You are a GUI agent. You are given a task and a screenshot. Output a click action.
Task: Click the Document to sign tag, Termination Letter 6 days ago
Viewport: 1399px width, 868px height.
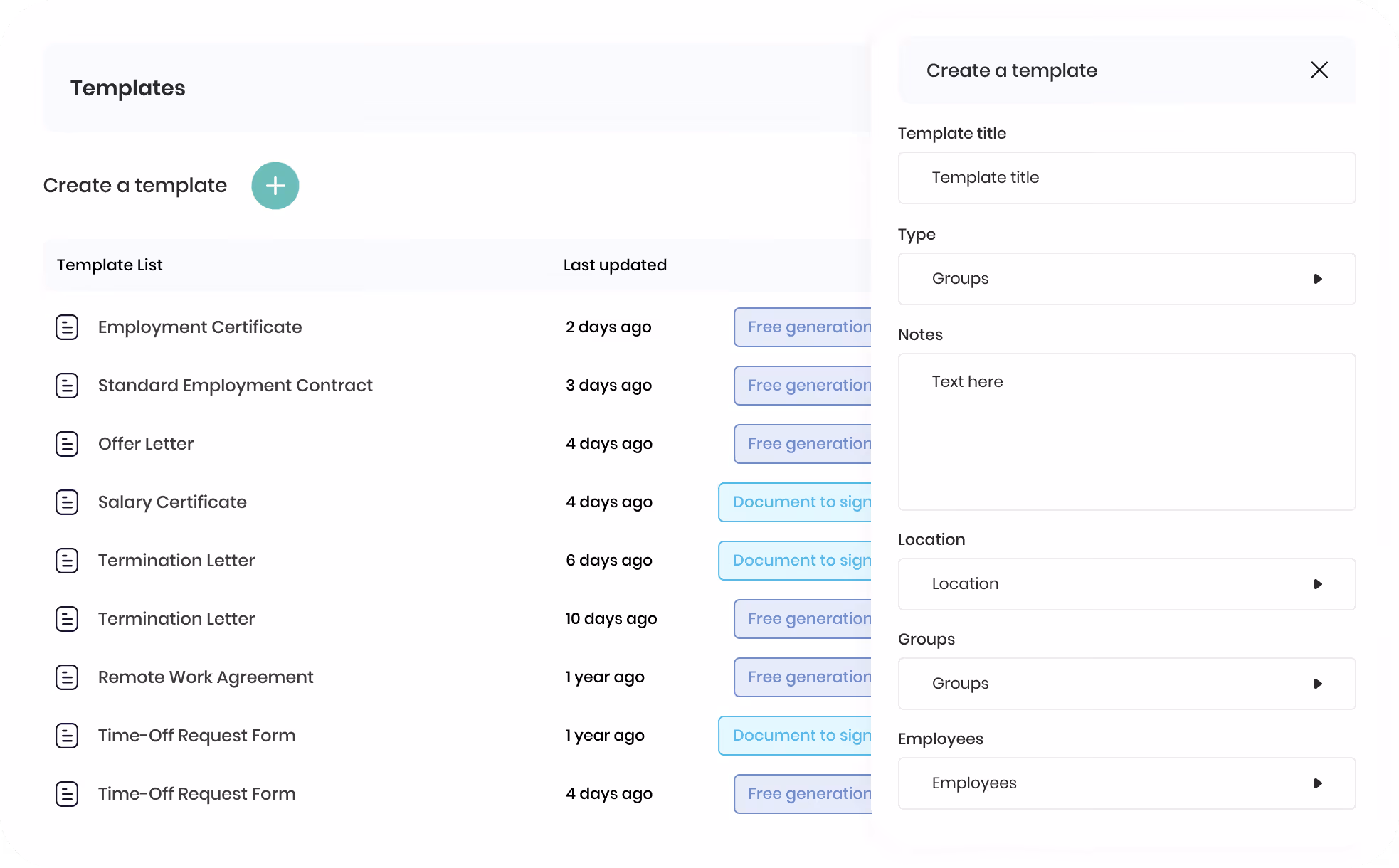click(x=796, y=561)
